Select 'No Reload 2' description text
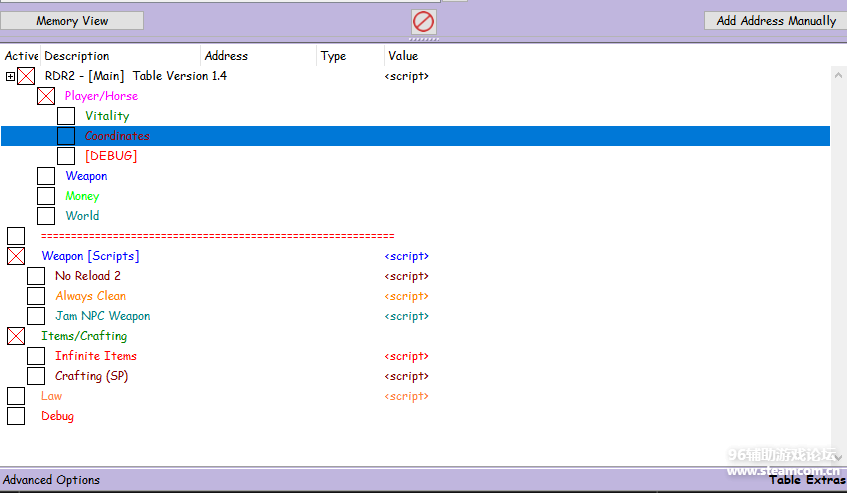The image size is (847, 493). 88,276
